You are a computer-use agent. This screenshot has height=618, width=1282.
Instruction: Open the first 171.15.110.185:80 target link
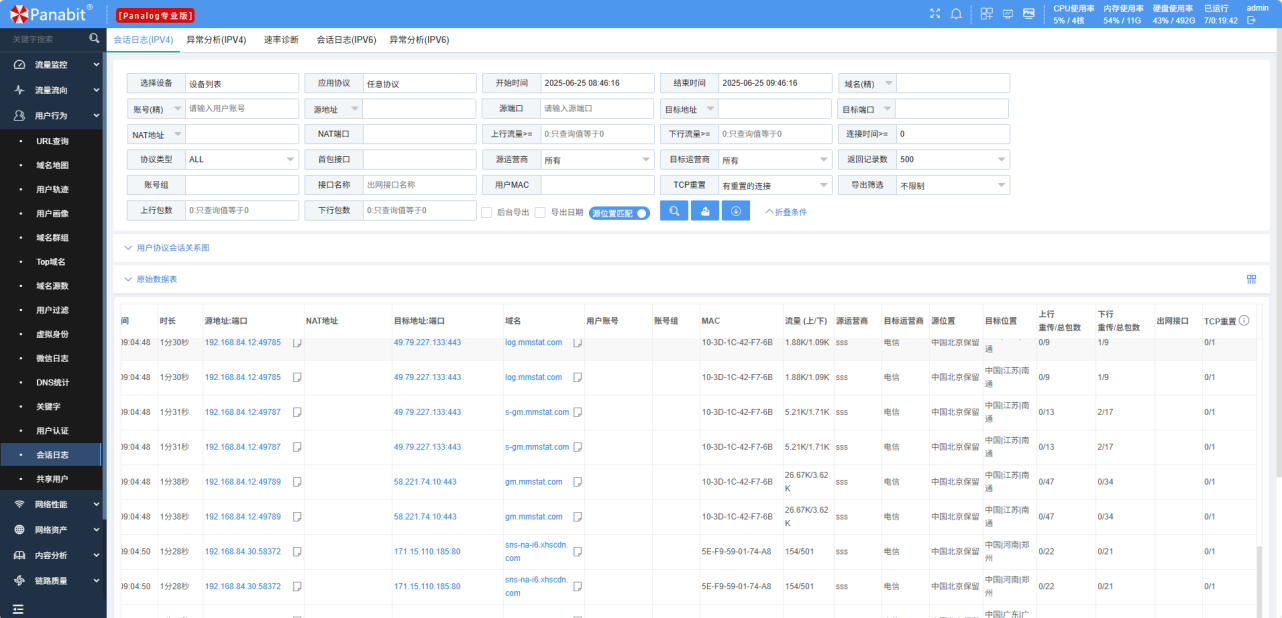coord(427,552)
